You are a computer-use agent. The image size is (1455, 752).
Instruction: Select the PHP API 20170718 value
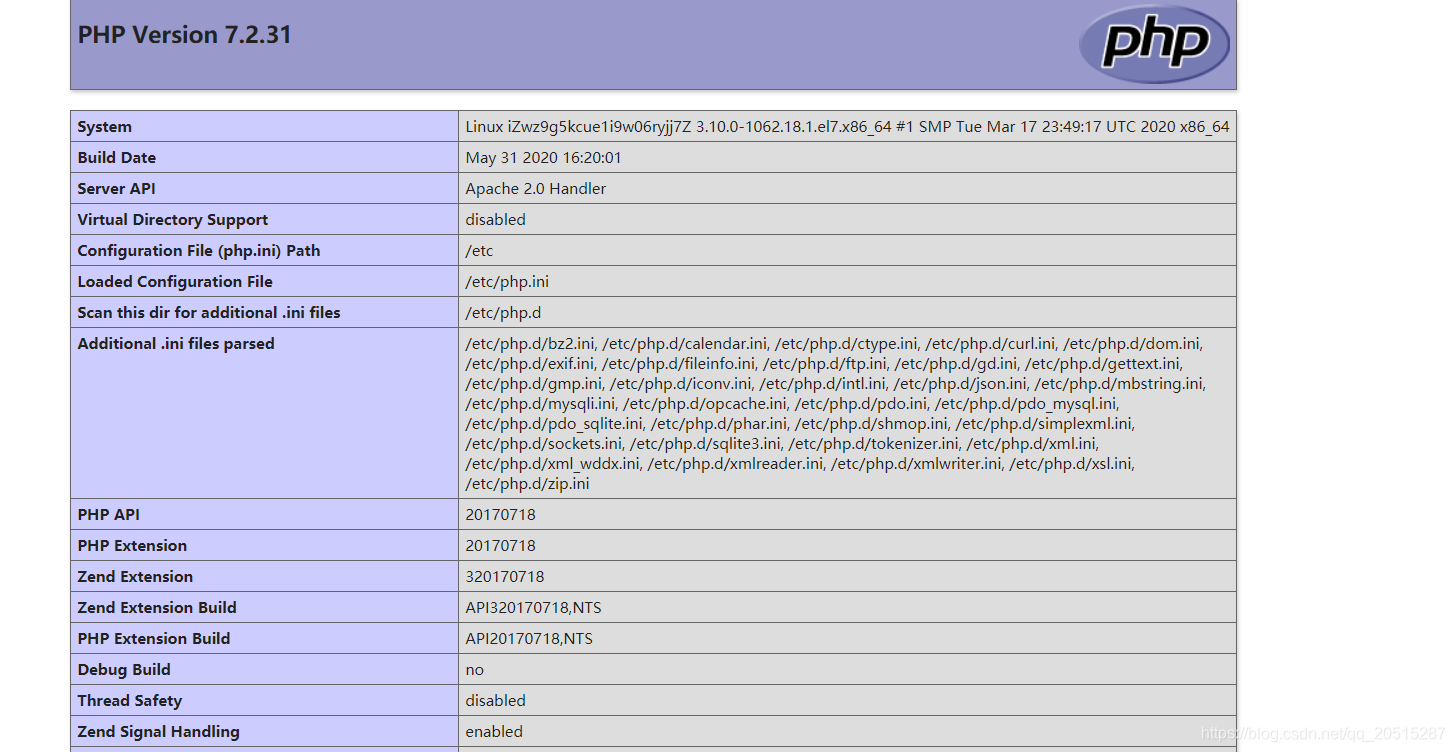click(501, 515)
